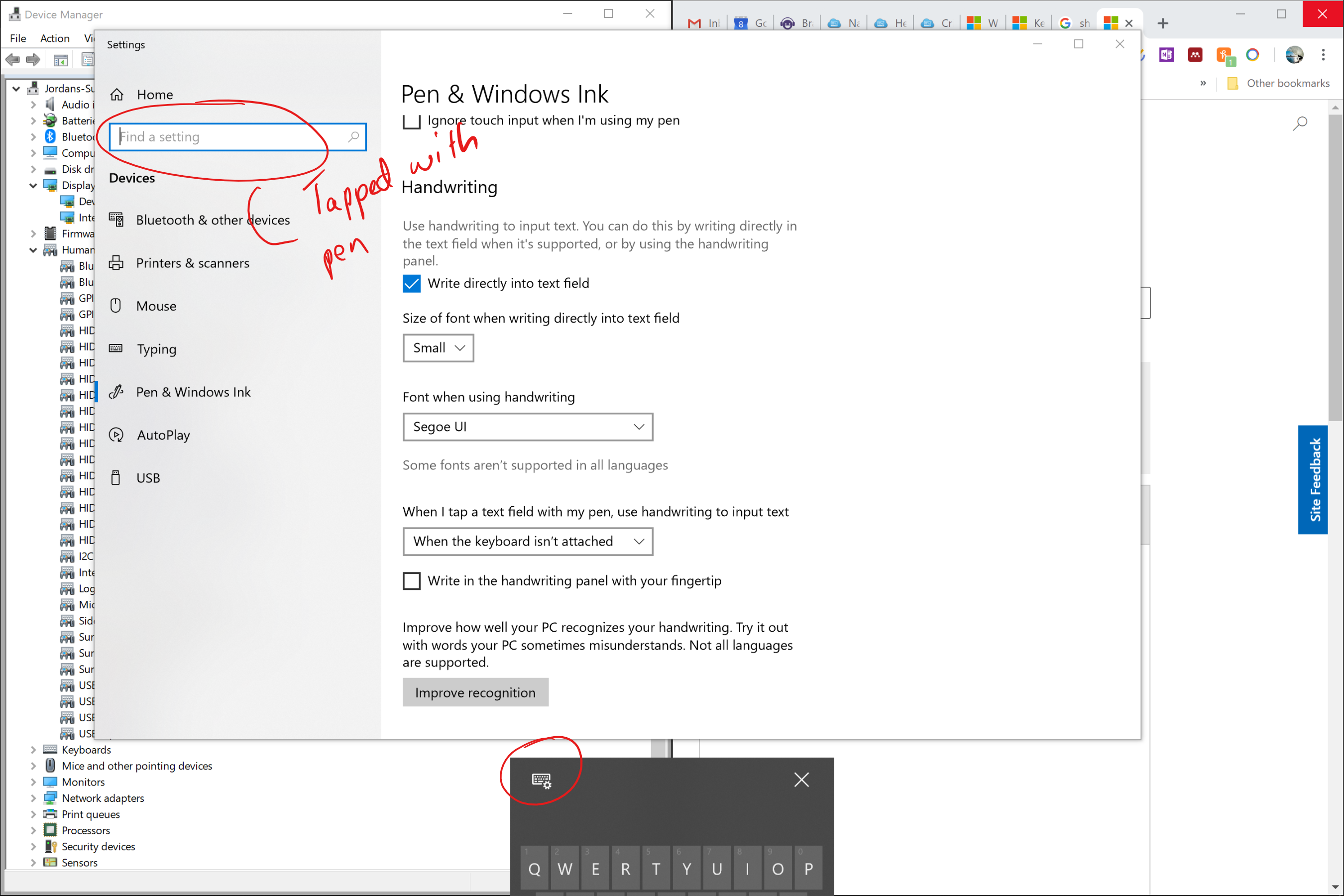Open the Segoe UI font dropdown
Screen dimensions: 1344x896
528,427
